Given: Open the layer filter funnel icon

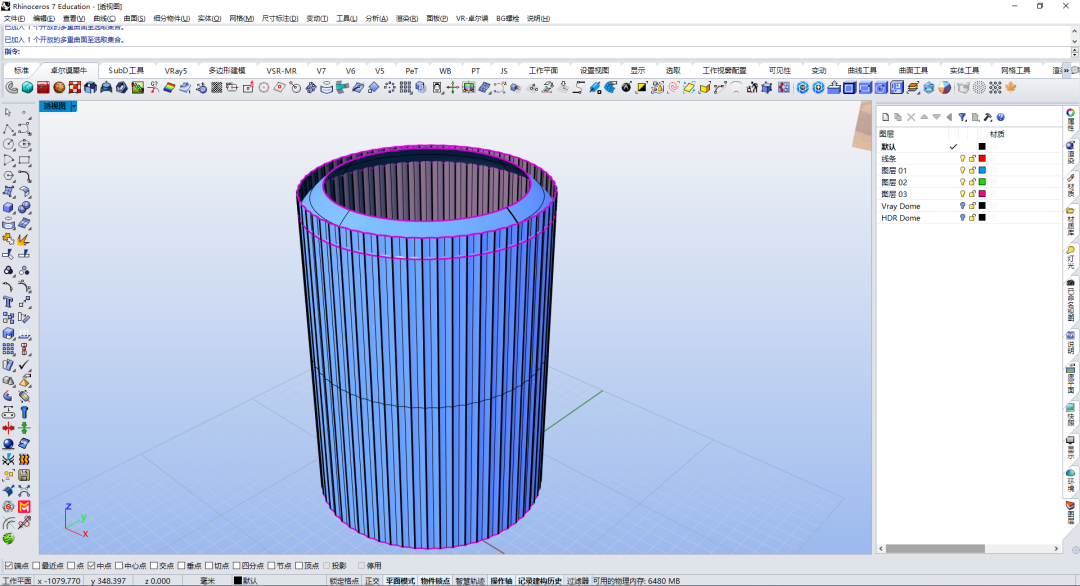Looking at the screenshot, I should [x=962, y=117].
